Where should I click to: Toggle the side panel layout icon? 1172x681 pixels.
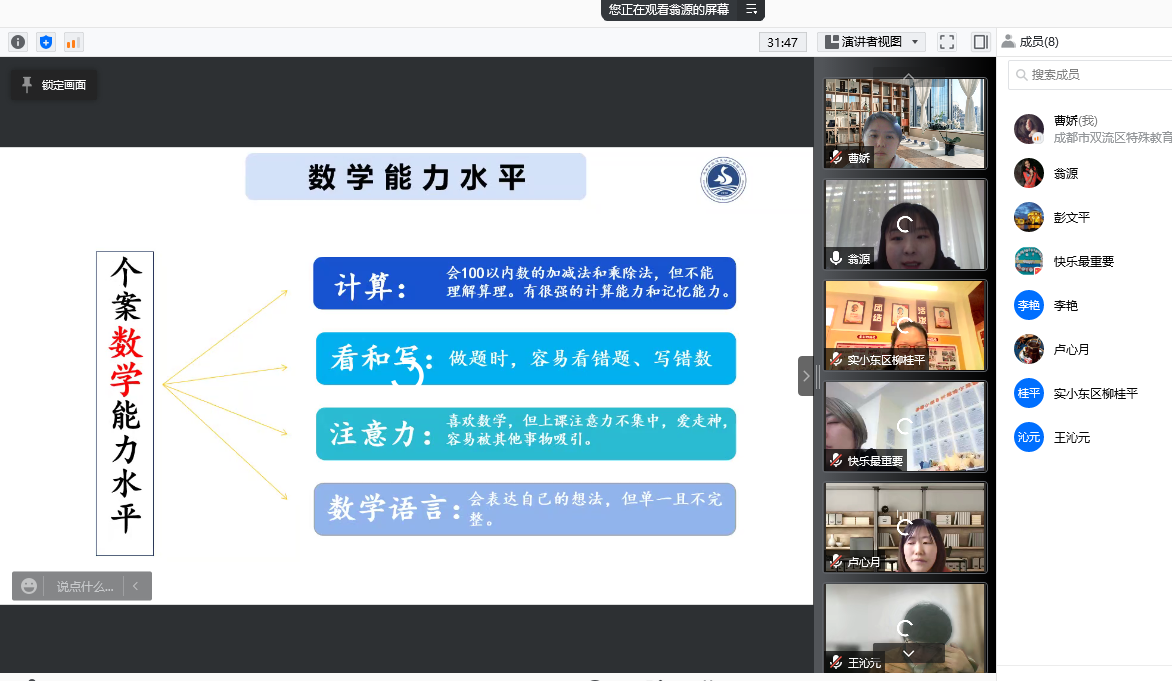tap(980, 42)
